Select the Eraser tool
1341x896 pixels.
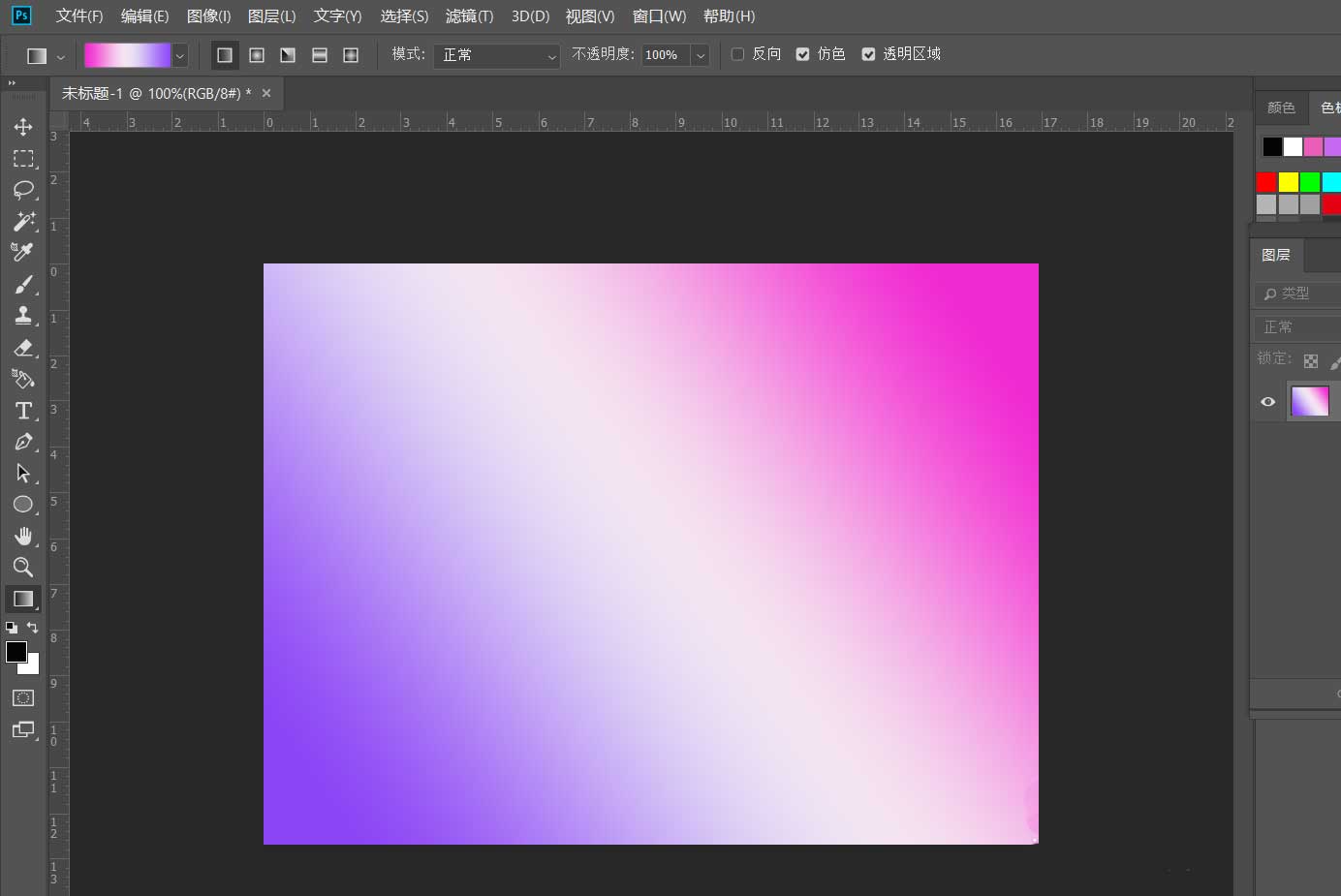coord(23,347)
